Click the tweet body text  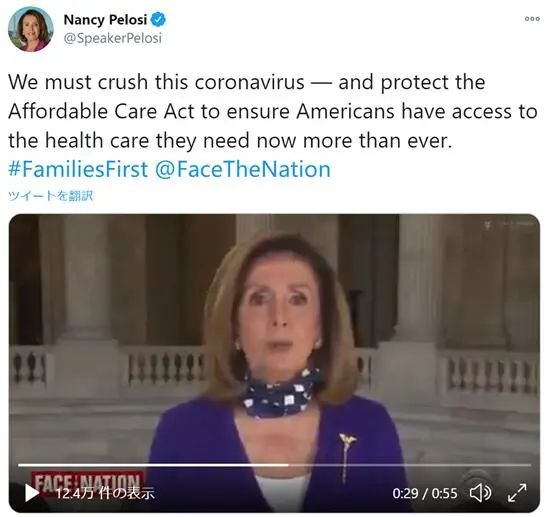pos(272,111)
